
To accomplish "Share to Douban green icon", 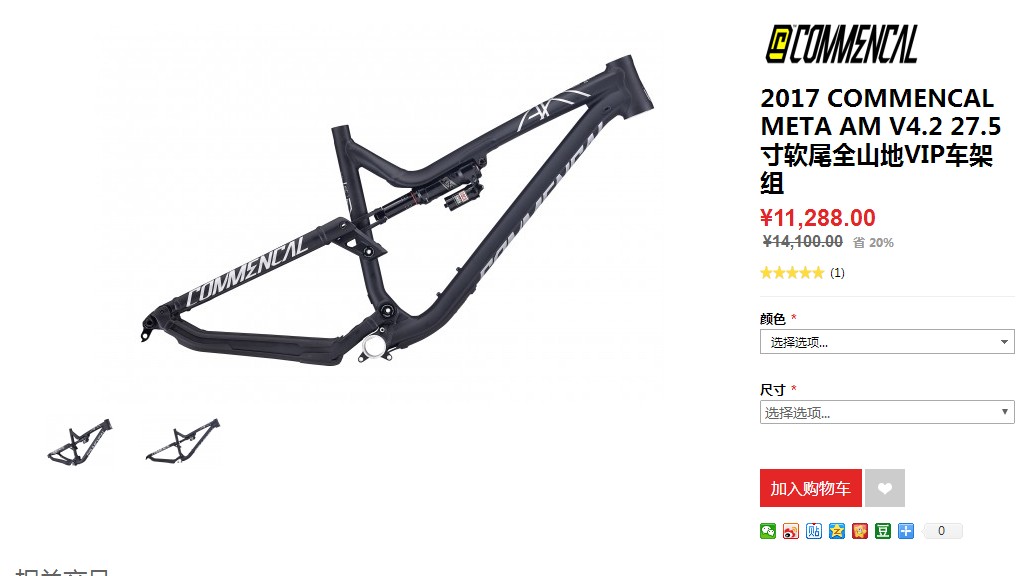I will click(x=883, y=531).
